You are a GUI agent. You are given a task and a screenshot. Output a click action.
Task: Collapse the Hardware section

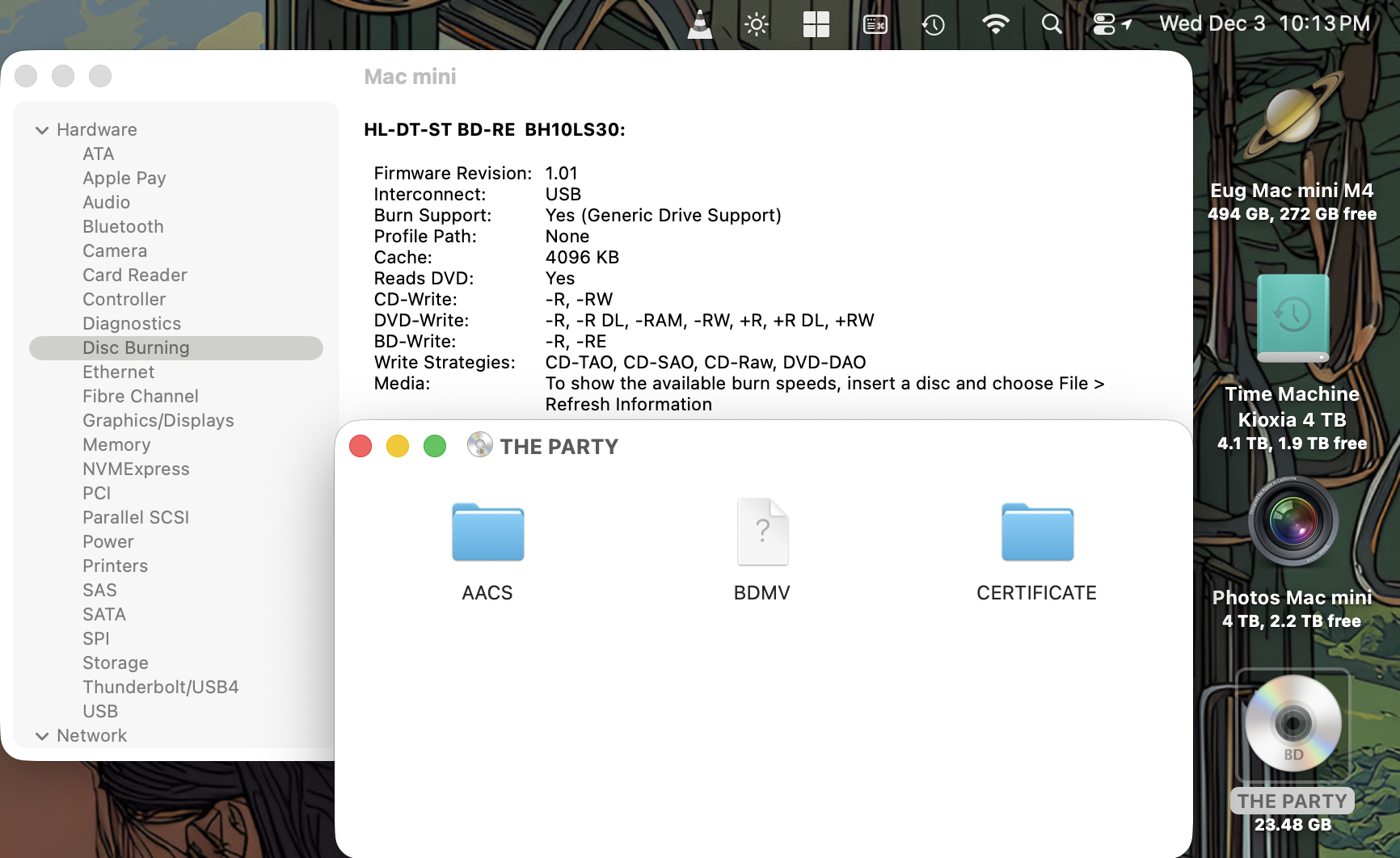tap(42, 130)
